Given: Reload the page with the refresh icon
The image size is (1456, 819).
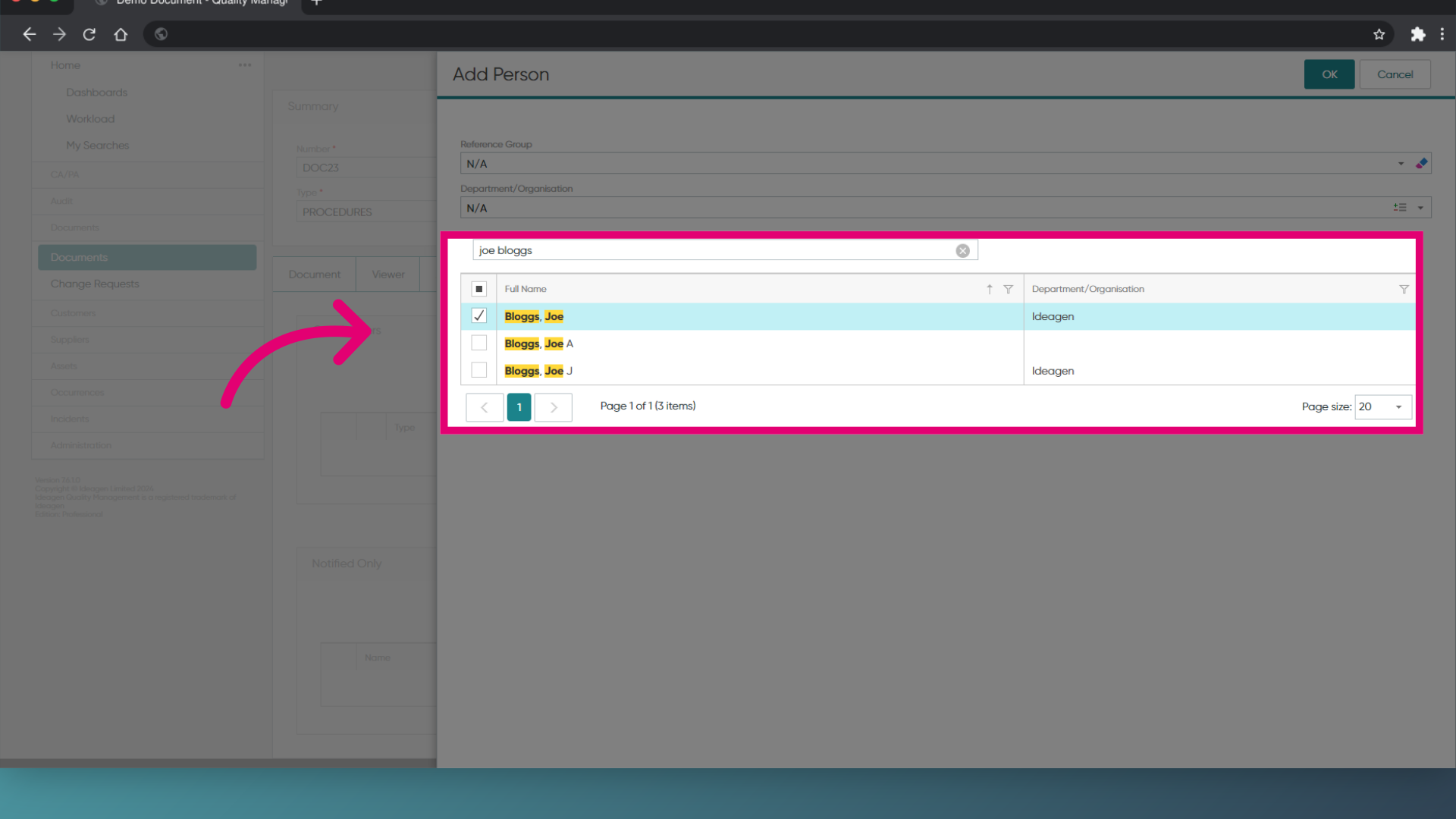Looking at the screenshot, I should [89, 34].
